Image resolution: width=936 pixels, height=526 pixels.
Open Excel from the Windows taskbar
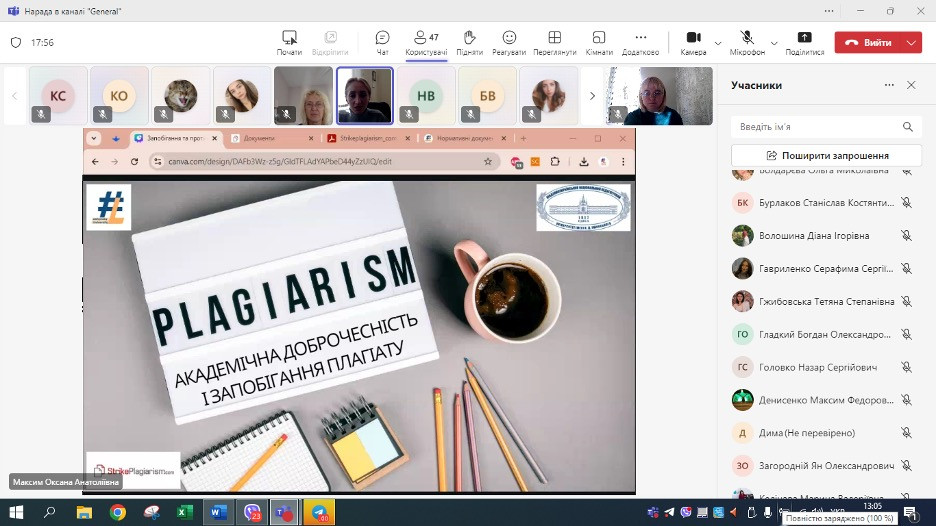pos(184,512)
